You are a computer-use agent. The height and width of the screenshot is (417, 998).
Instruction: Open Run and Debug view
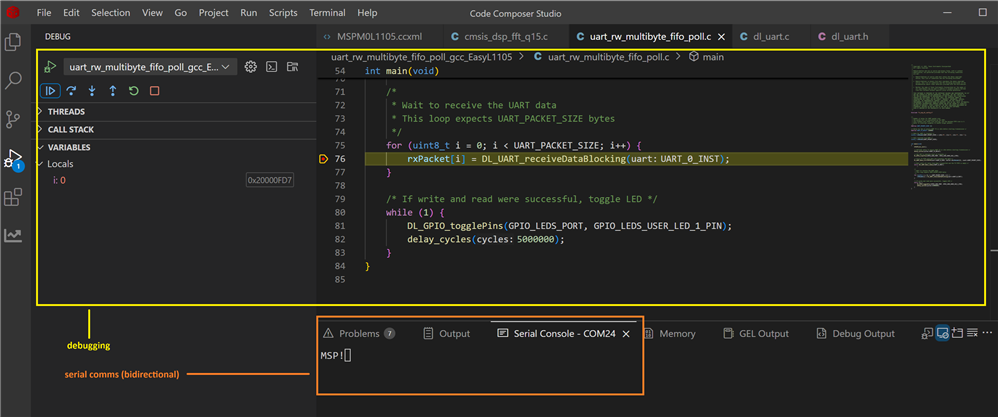[x=13, y=158]
